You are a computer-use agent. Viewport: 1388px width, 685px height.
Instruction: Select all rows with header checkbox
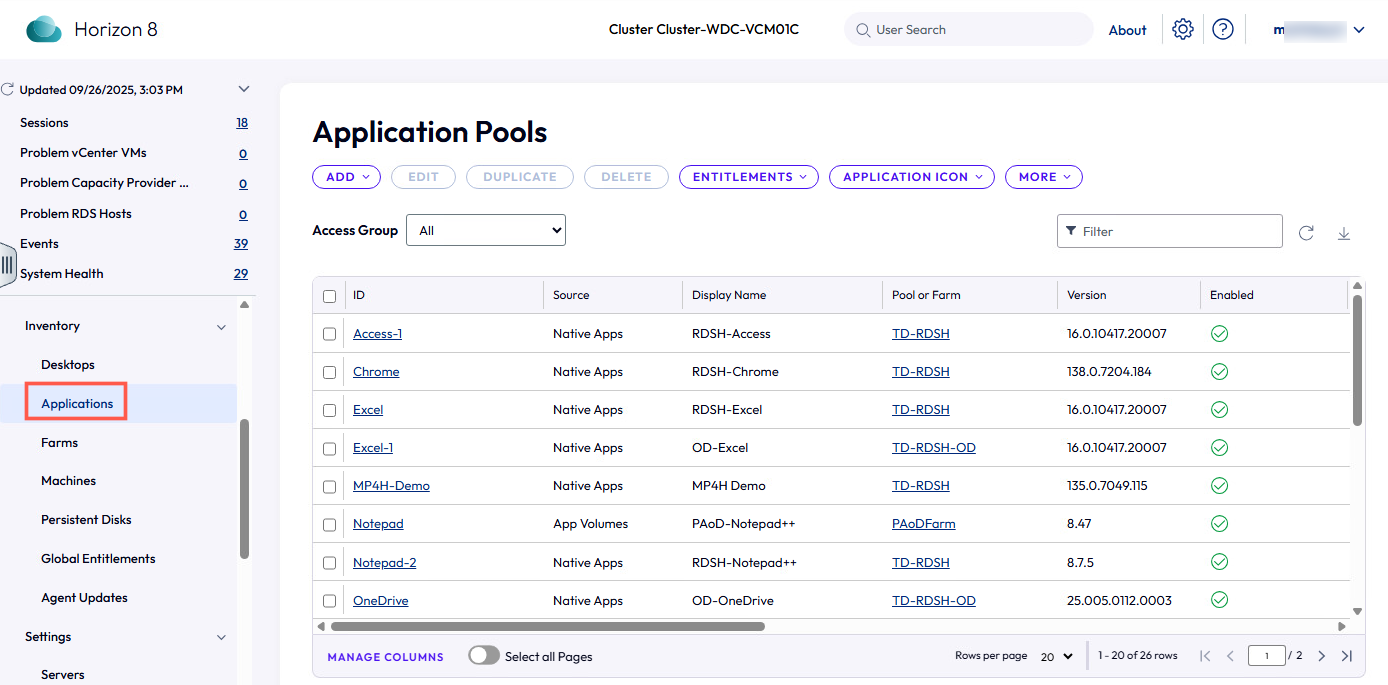[x=330, y=296]
